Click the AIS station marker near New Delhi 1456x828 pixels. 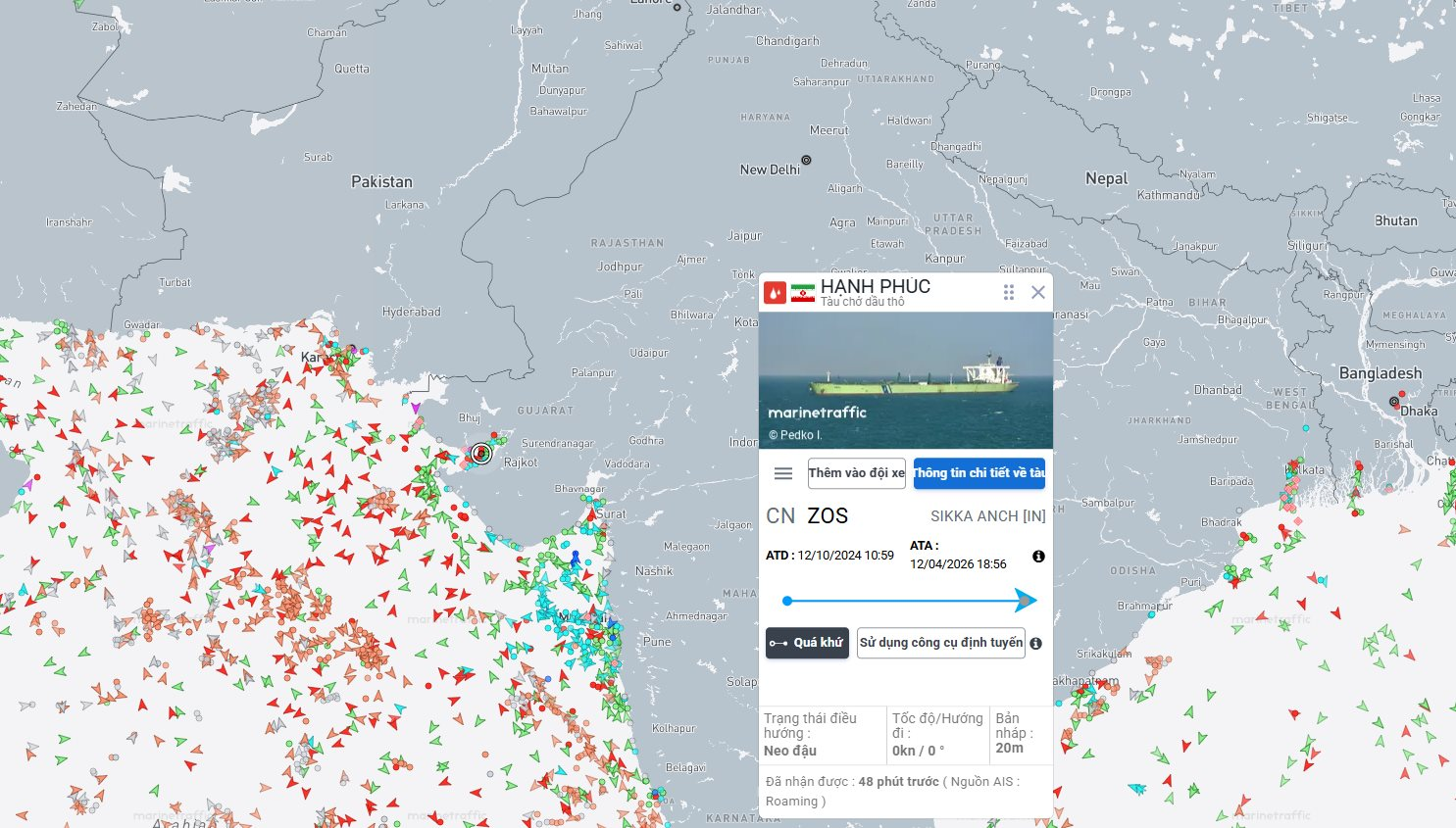click(806, 159)
